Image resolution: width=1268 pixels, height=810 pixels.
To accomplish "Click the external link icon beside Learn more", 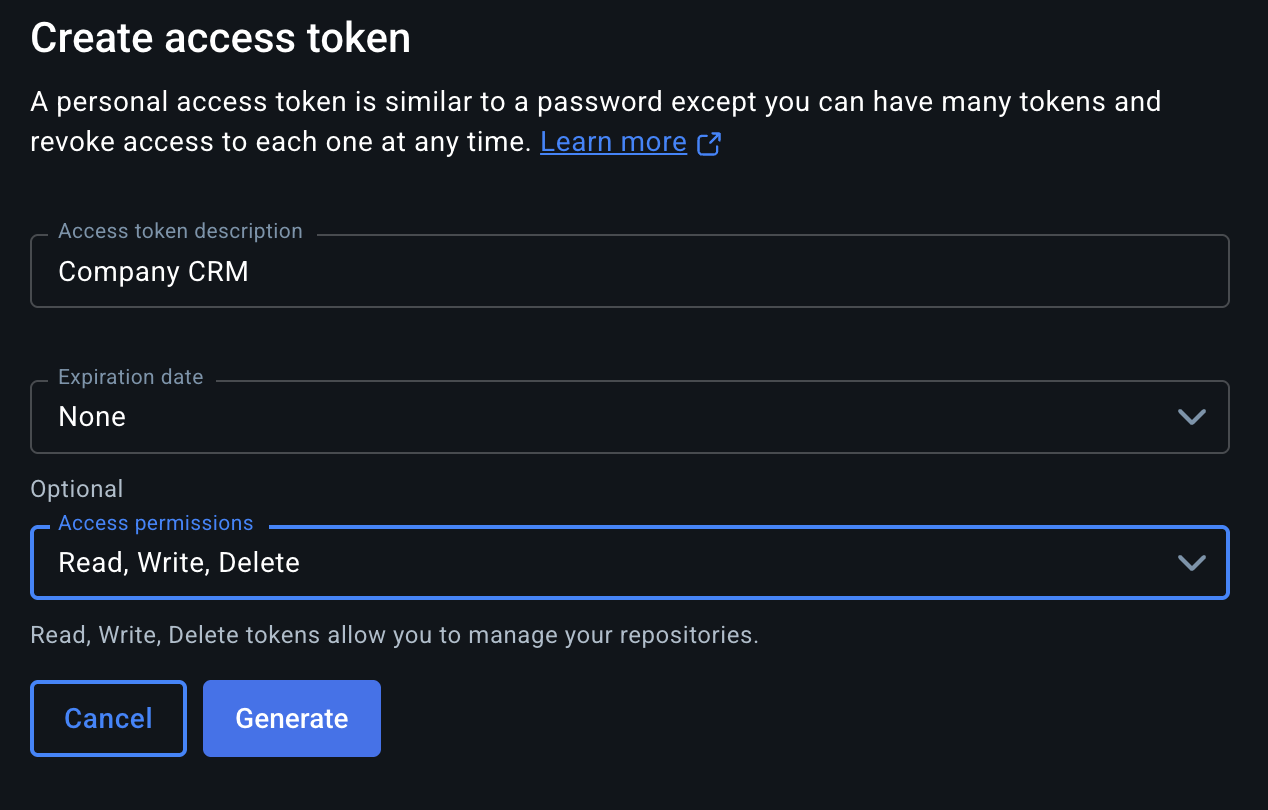I will [x=709, y=144].
